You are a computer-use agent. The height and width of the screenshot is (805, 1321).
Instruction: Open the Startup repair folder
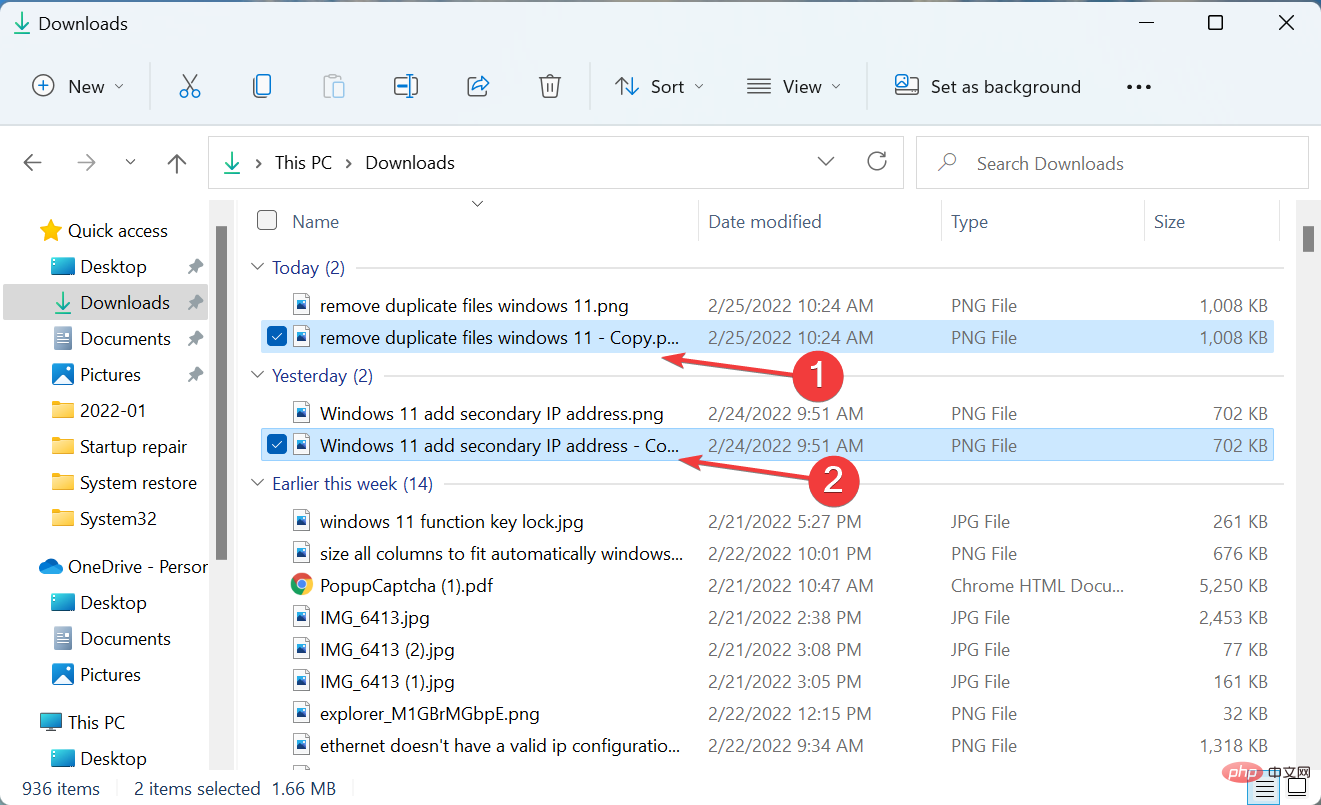[x=133, y=447]
